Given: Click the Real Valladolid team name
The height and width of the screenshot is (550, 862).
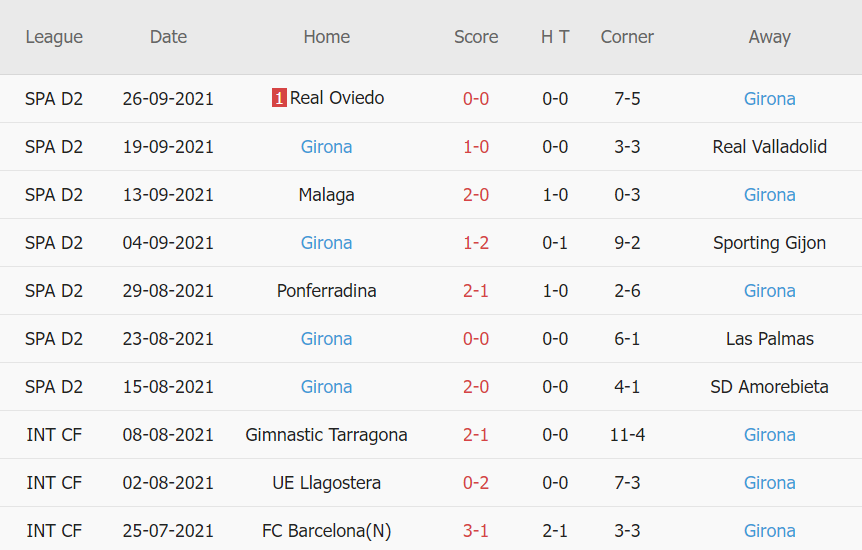Looking at the screenshot, I should [769, 147].
